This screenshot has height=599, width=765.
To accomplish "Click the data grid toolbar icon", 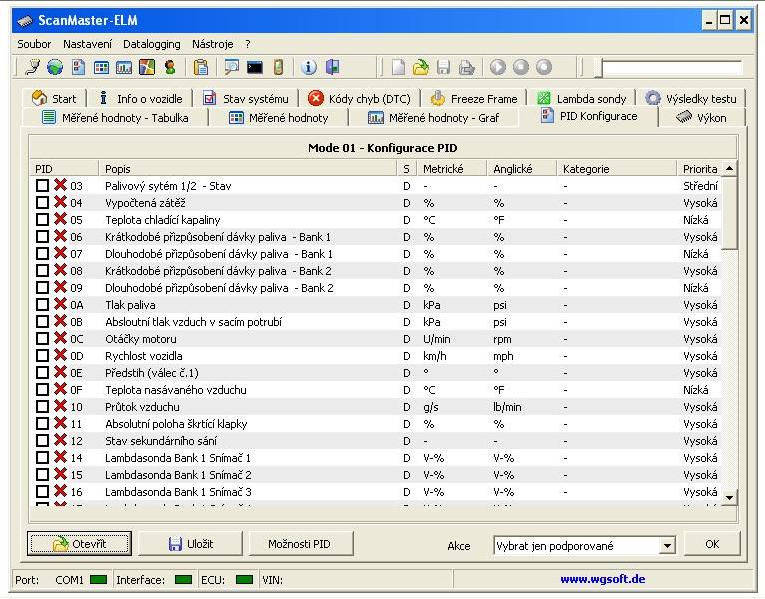I will point(101,67).
